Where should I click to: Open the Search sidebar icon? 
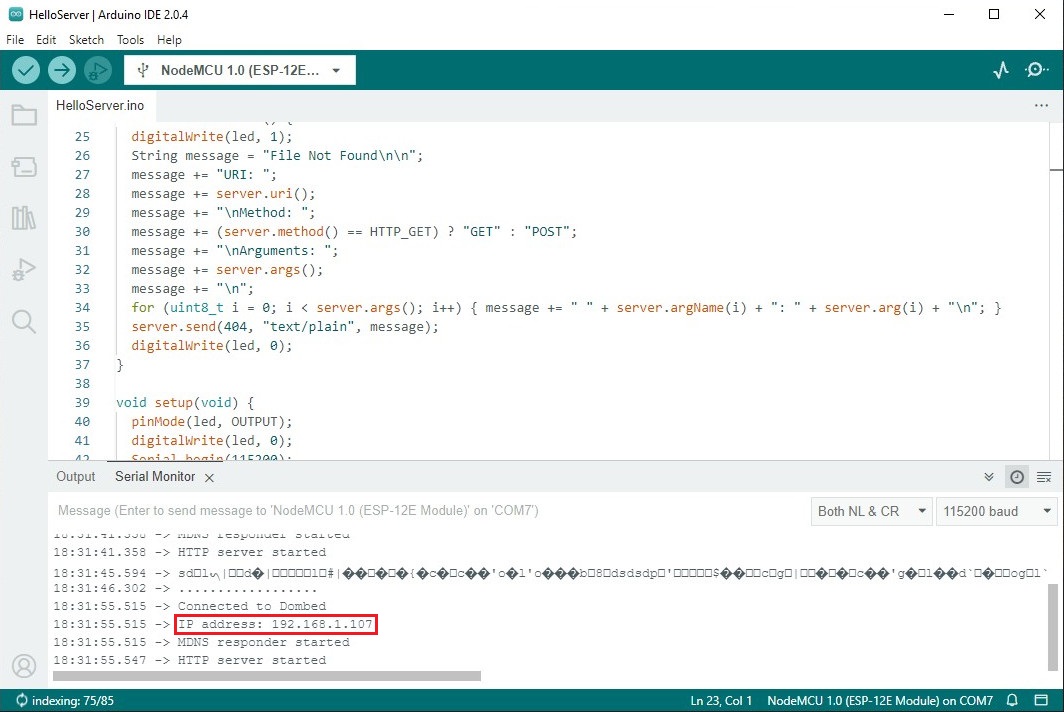[24, 321]
